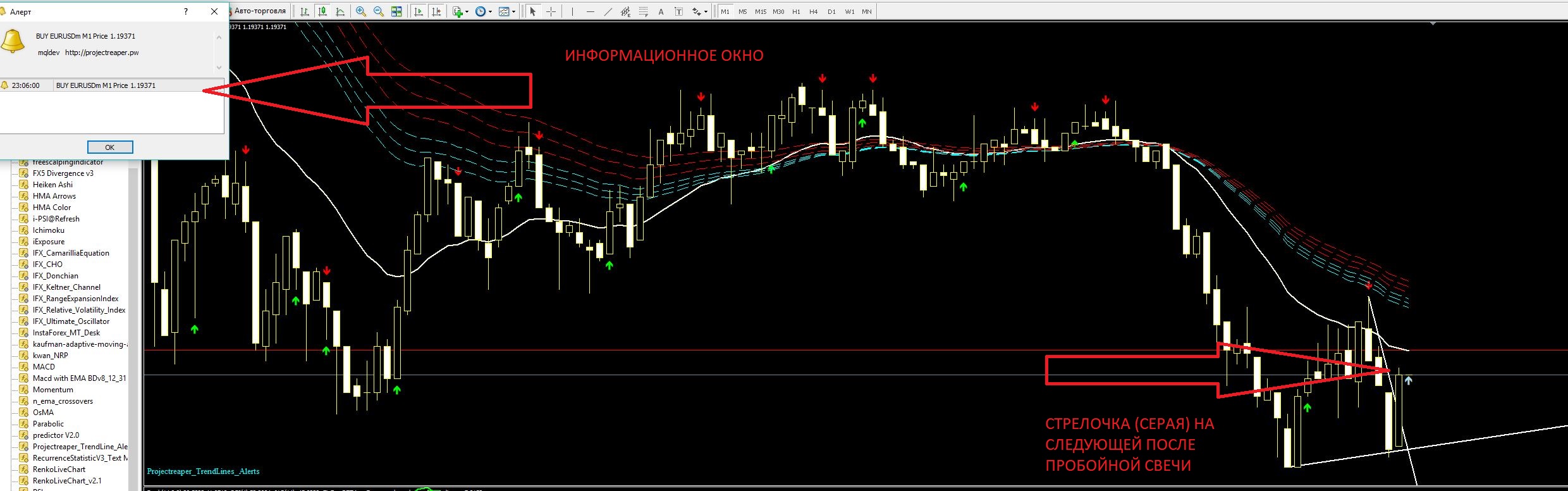
Task: Zoom out of the chart
Action: click(379, 11)
